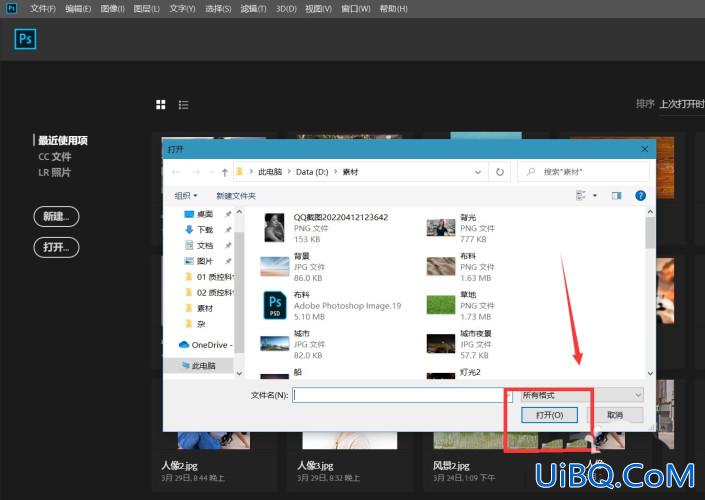Open the 文字(Y) menu

tap(182, 9)
